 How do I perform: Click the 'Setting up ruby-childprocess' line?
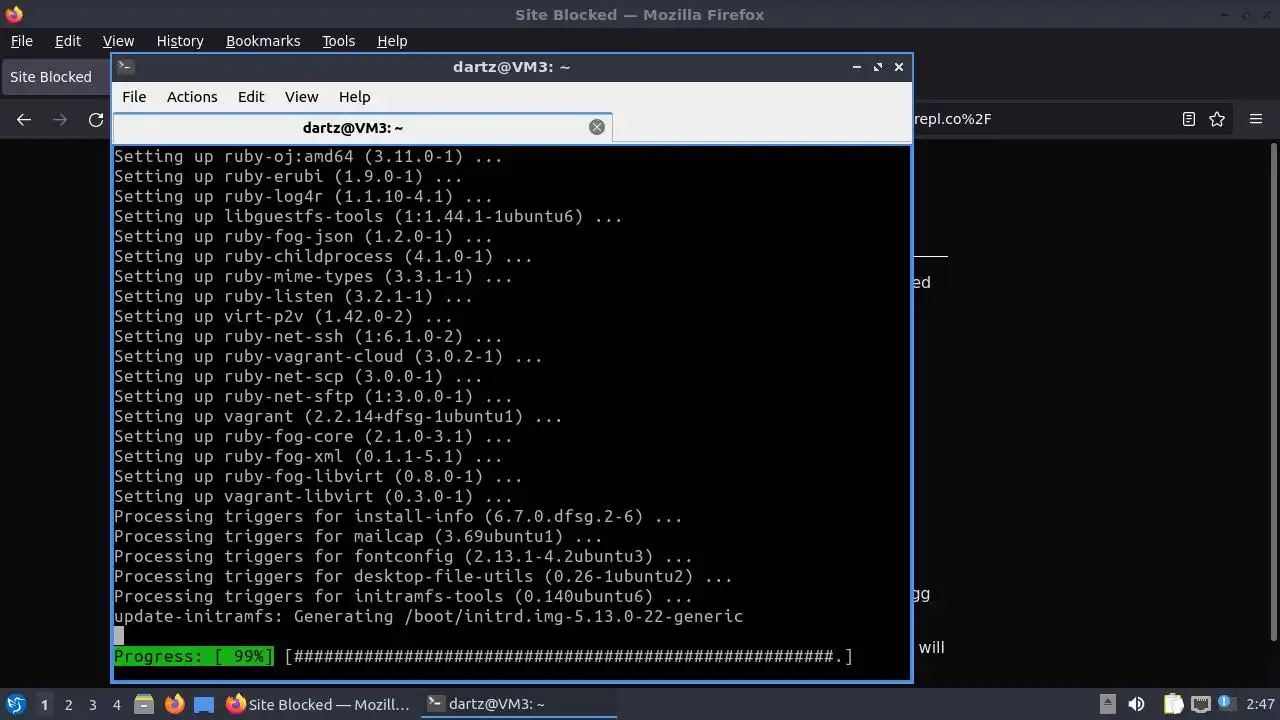[323, 256]
